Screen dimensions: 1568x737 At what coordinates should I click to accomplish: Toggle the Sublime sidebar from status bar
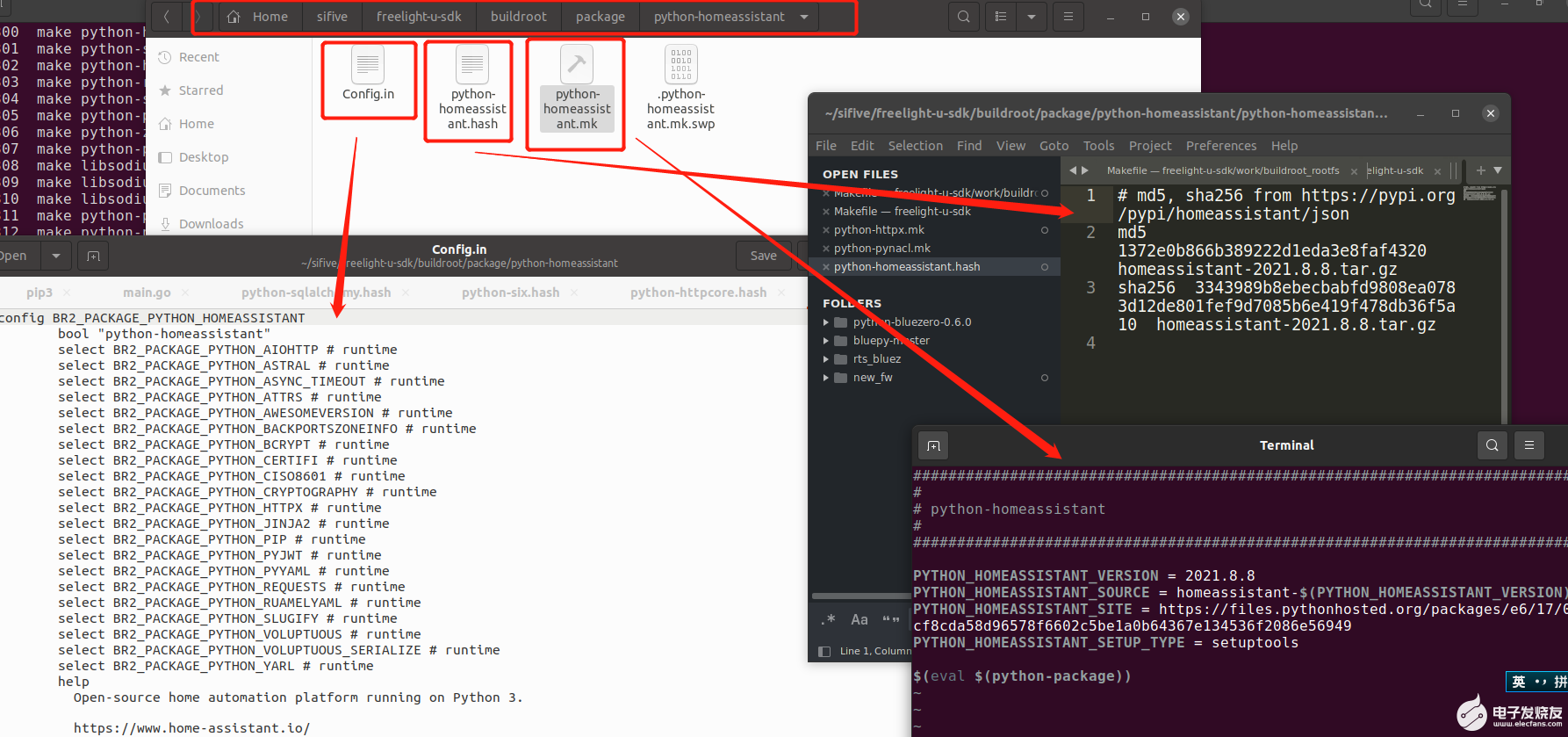824,651
